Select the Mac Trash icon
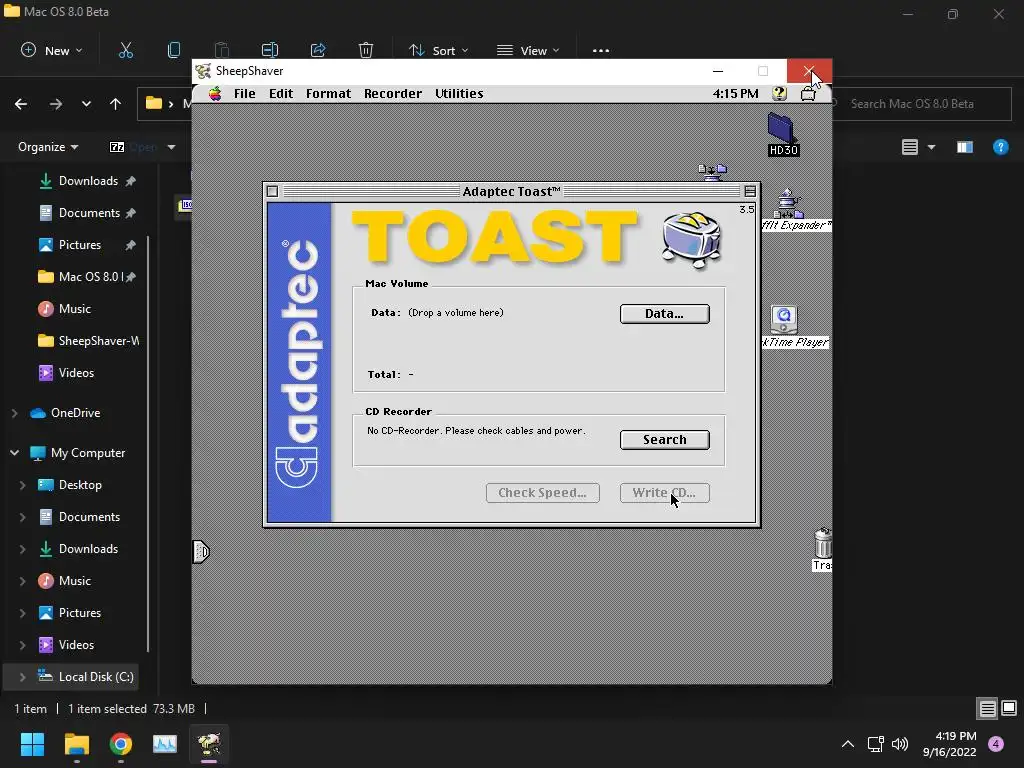Image resolution: width=1024 pixels, height=768 pixels. 822,549
